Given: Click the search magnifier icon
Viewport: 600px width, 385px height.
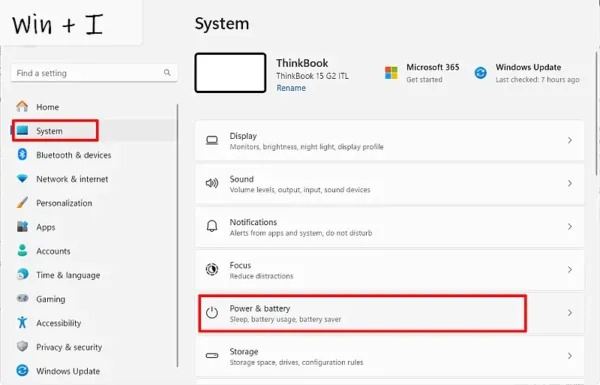Looking at the screenshot, I should click(167, 72).
